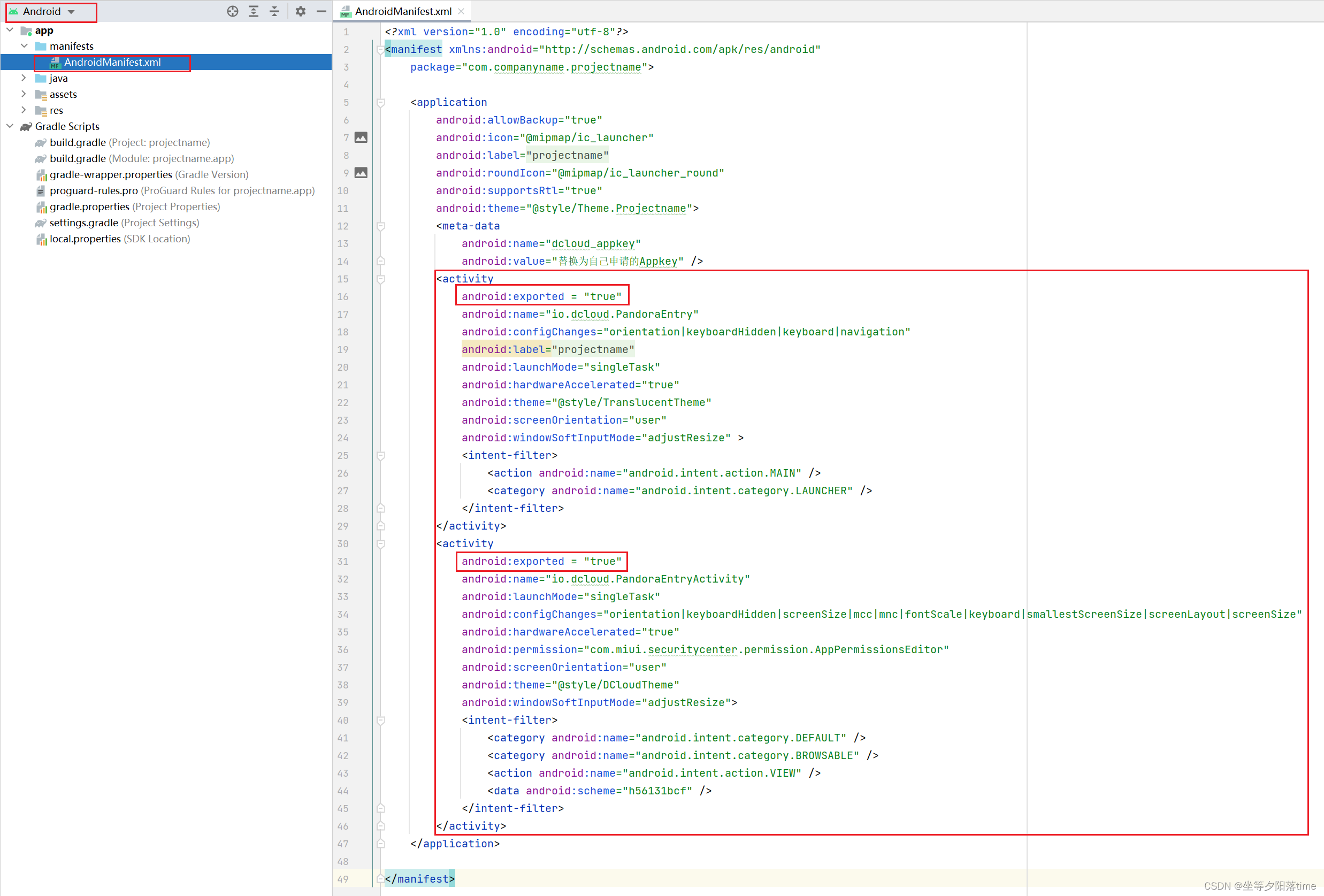Viewport: 1324px width, 896px height.
Task: Click the Expand All icon in project toolbar
Action: click(254, 11)
